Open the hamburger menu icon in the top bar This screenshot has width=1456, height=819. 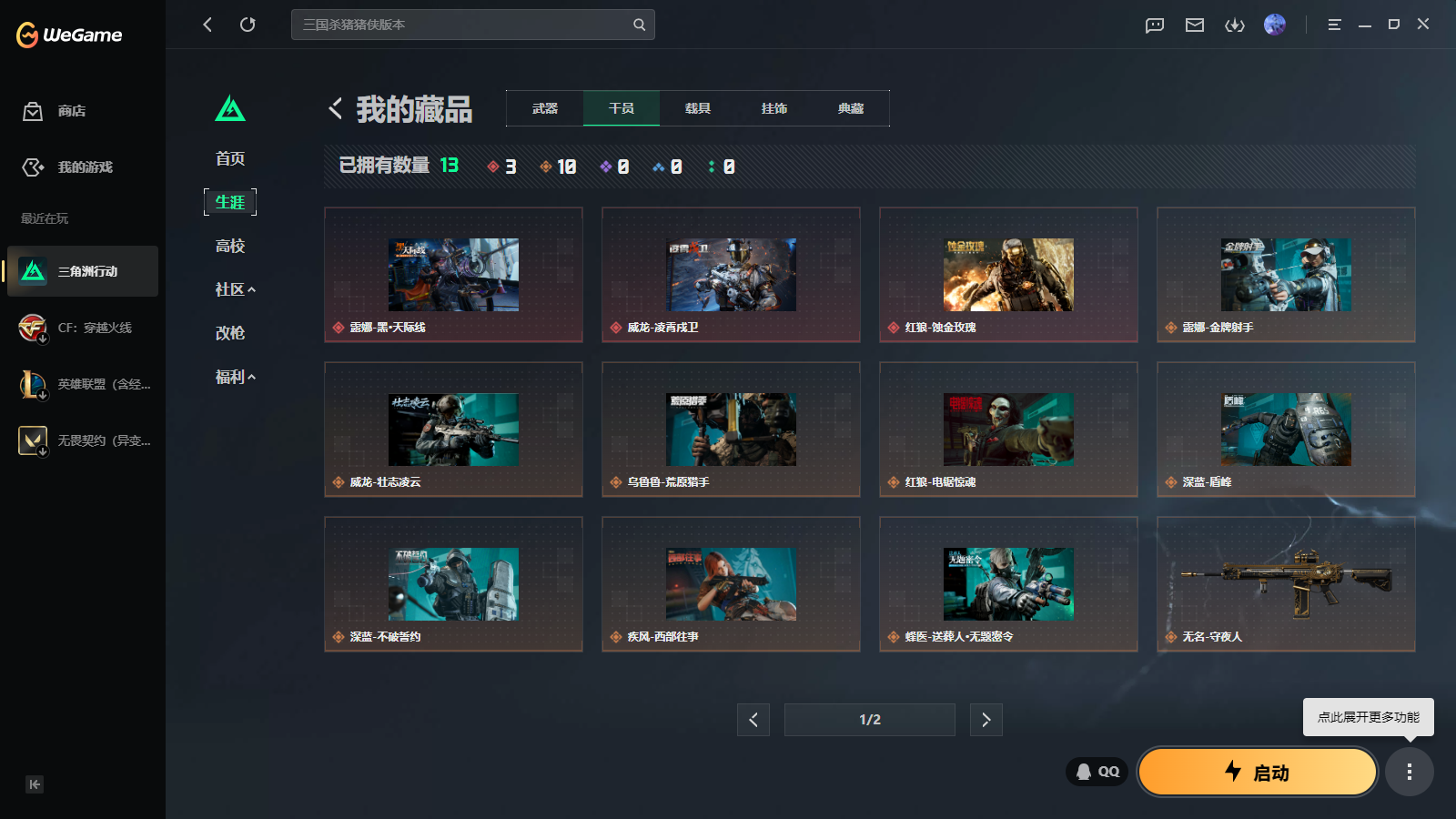tap(1335, 25)
